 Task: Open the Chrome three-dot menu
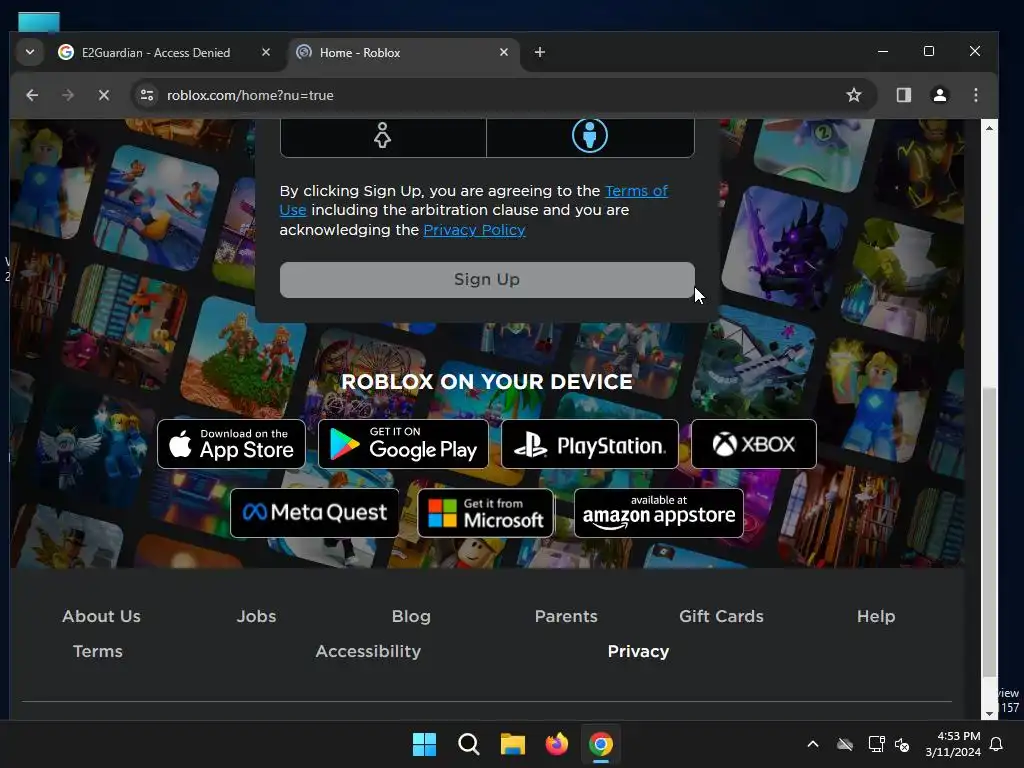pyautogui.click(x=976, y=95)
